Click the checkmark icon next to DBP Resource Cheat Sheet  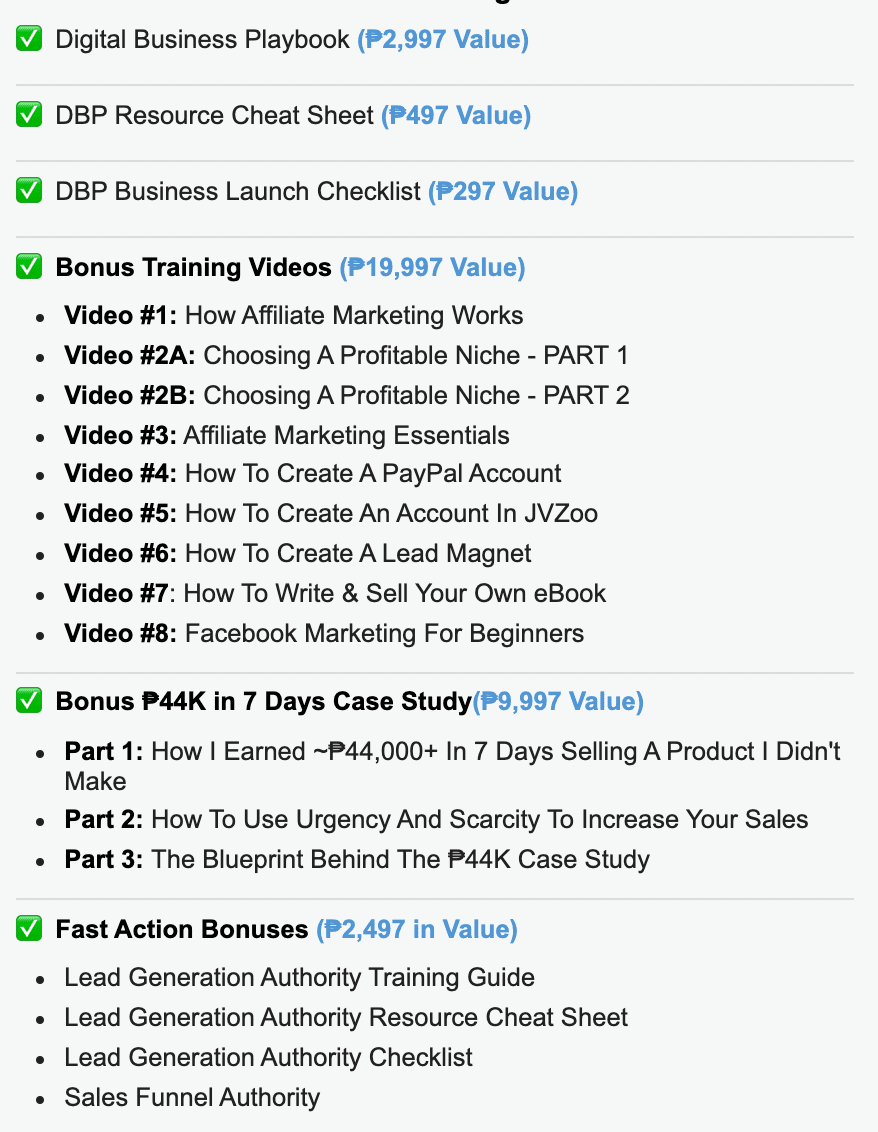coord(29,115)
